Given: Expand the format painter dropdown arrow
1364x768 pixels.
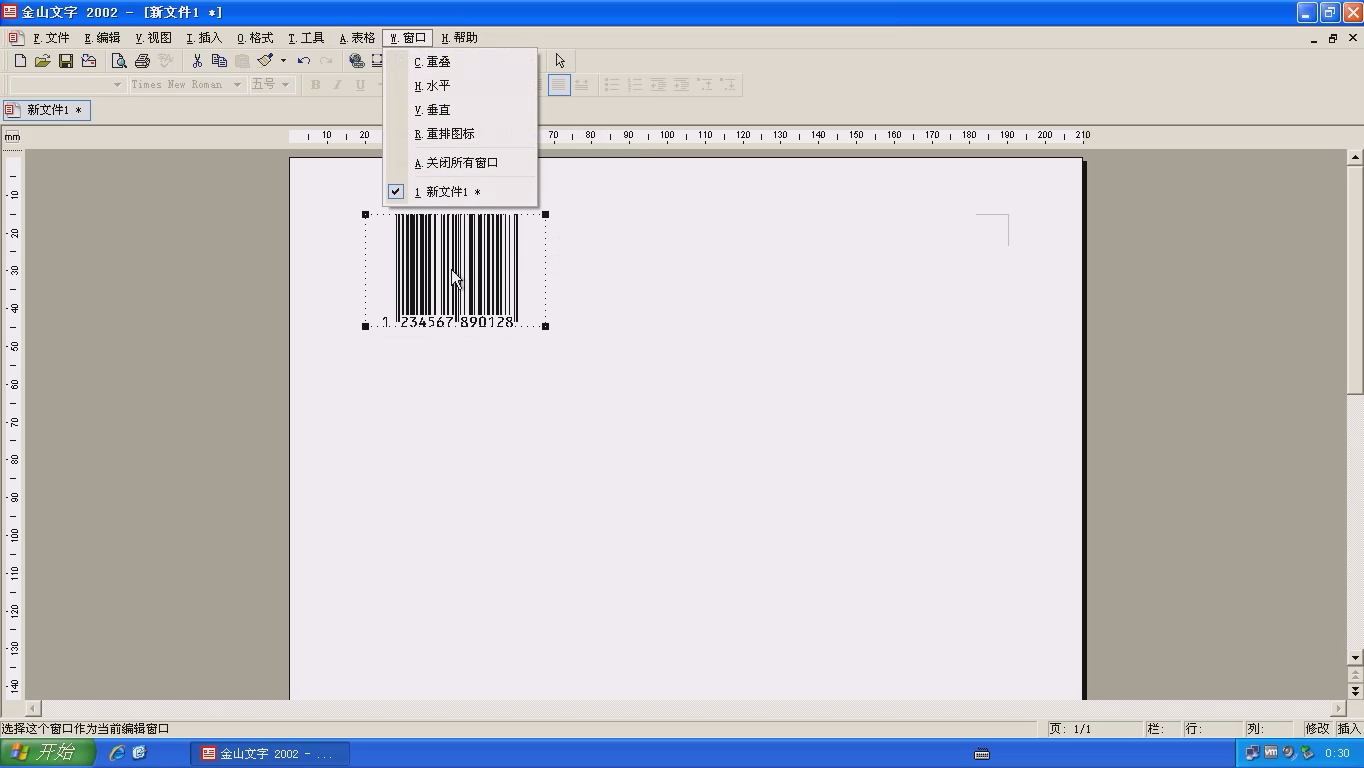Looking at the screenshot, I should click(283, 61).
